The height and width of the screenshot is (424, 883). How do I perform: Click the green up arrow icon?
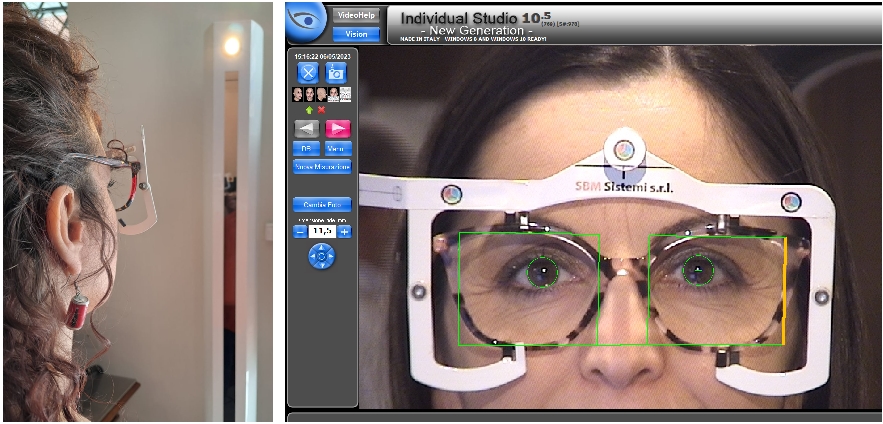pos(309,110)
